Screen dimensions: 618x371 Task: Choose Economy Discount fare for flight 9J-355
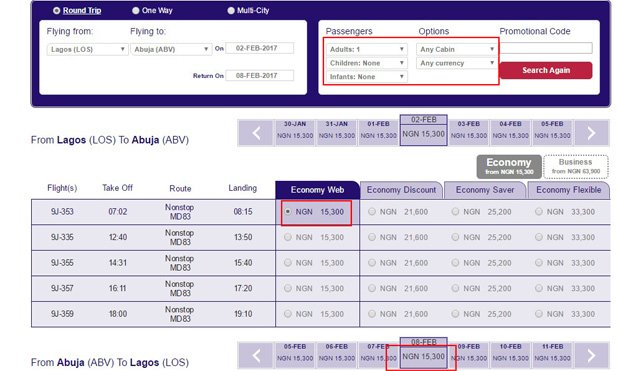pos(372,263)
